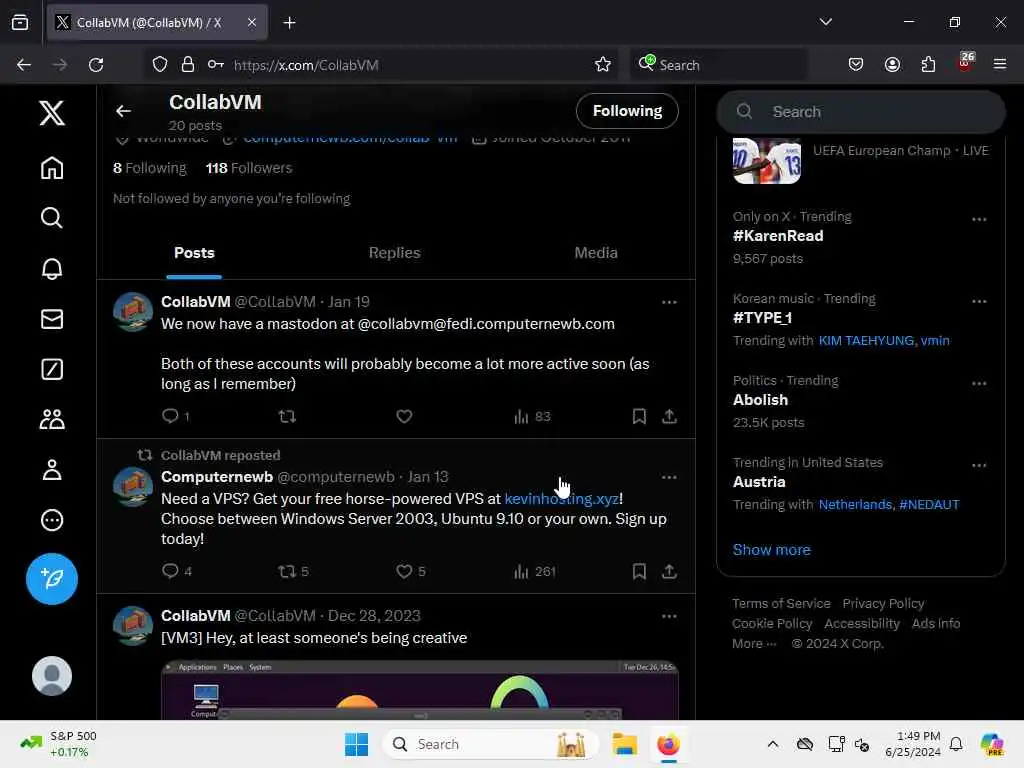Viewport: 1024px width, 768px height.
Task: Share the Computernewb VPS post
Action: pos(669,571)
